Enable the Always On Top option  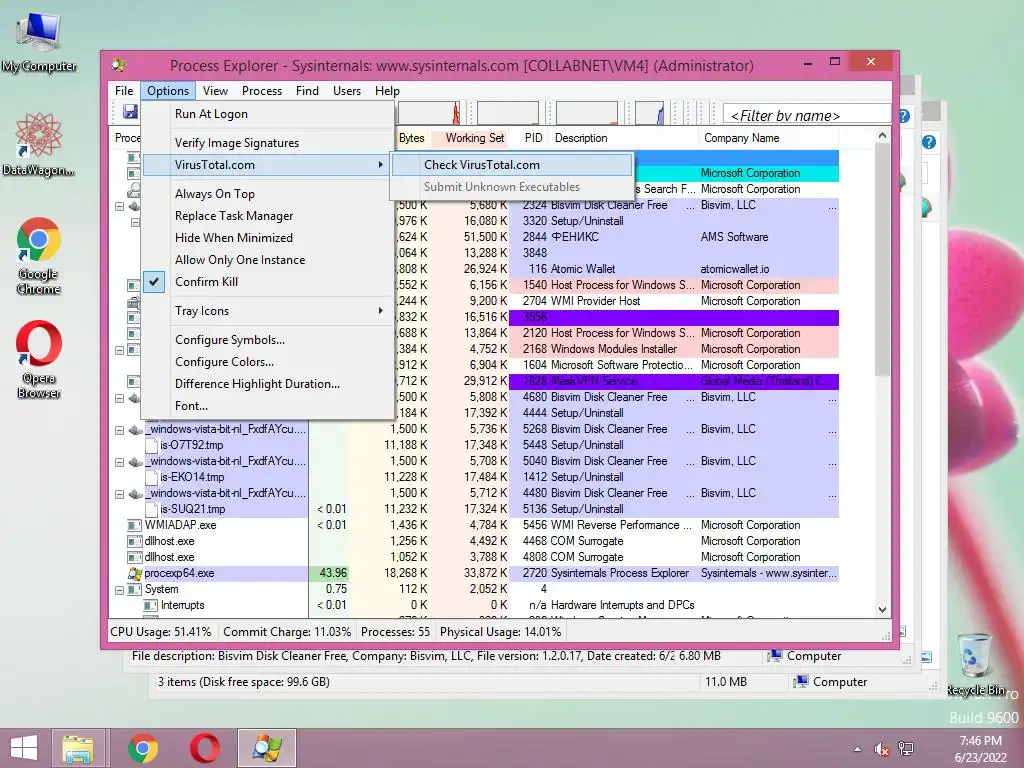(267, 194)
